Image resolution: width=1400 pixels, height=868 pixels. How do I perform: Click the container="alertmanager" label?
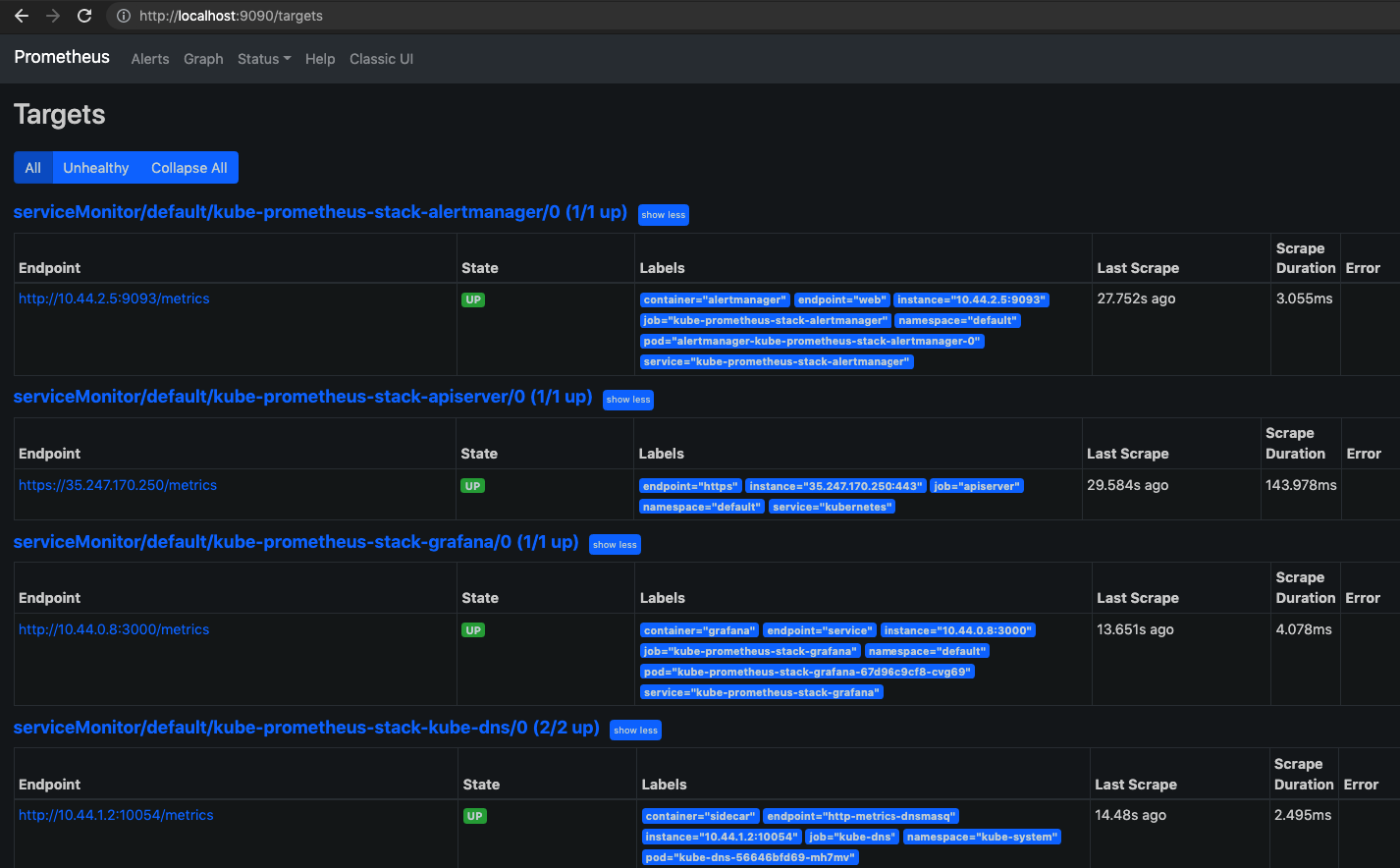coord(715,300)
